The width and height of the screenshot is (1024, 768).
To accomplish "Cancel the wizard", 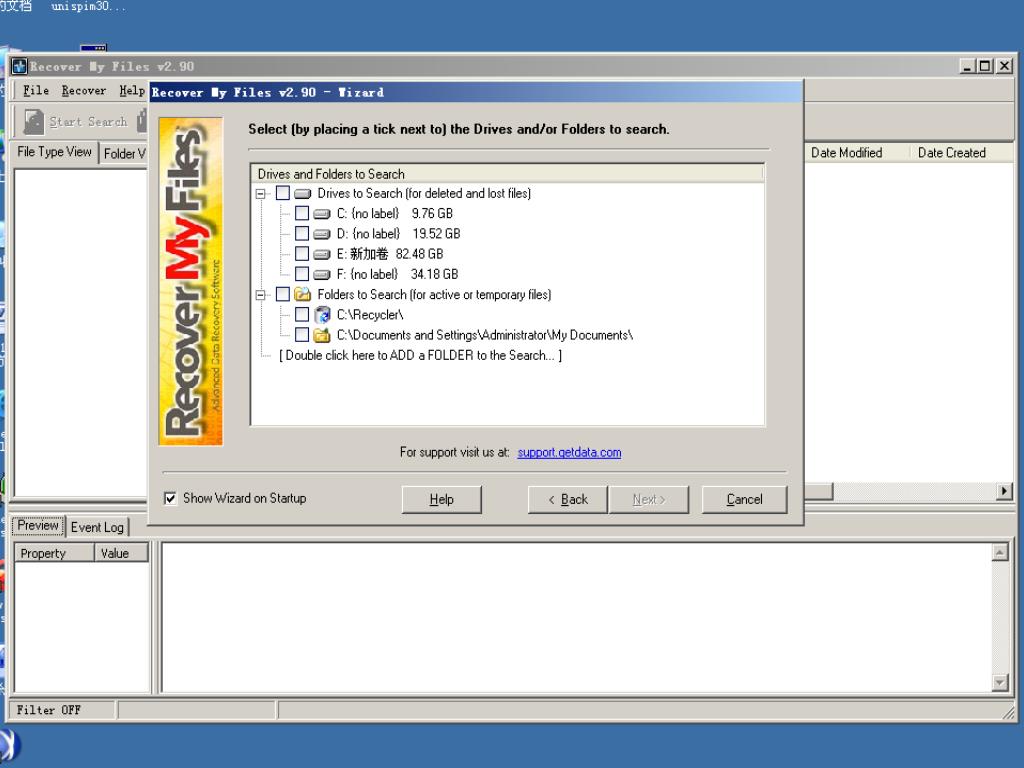I will [744, 500].
